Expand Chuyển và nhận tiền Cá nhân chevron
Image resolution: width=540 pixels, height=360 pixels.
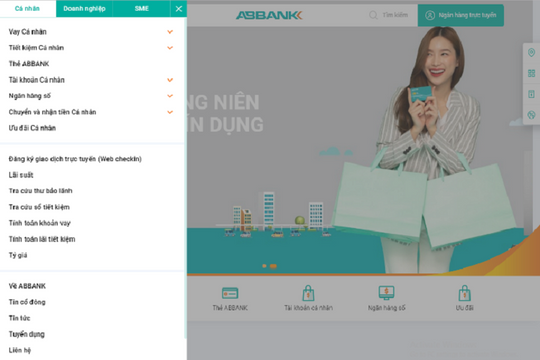170,112
